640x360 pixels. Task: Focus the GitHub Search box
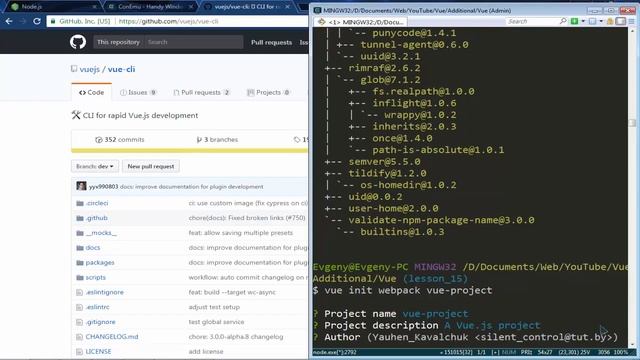[x=193, y=42]
